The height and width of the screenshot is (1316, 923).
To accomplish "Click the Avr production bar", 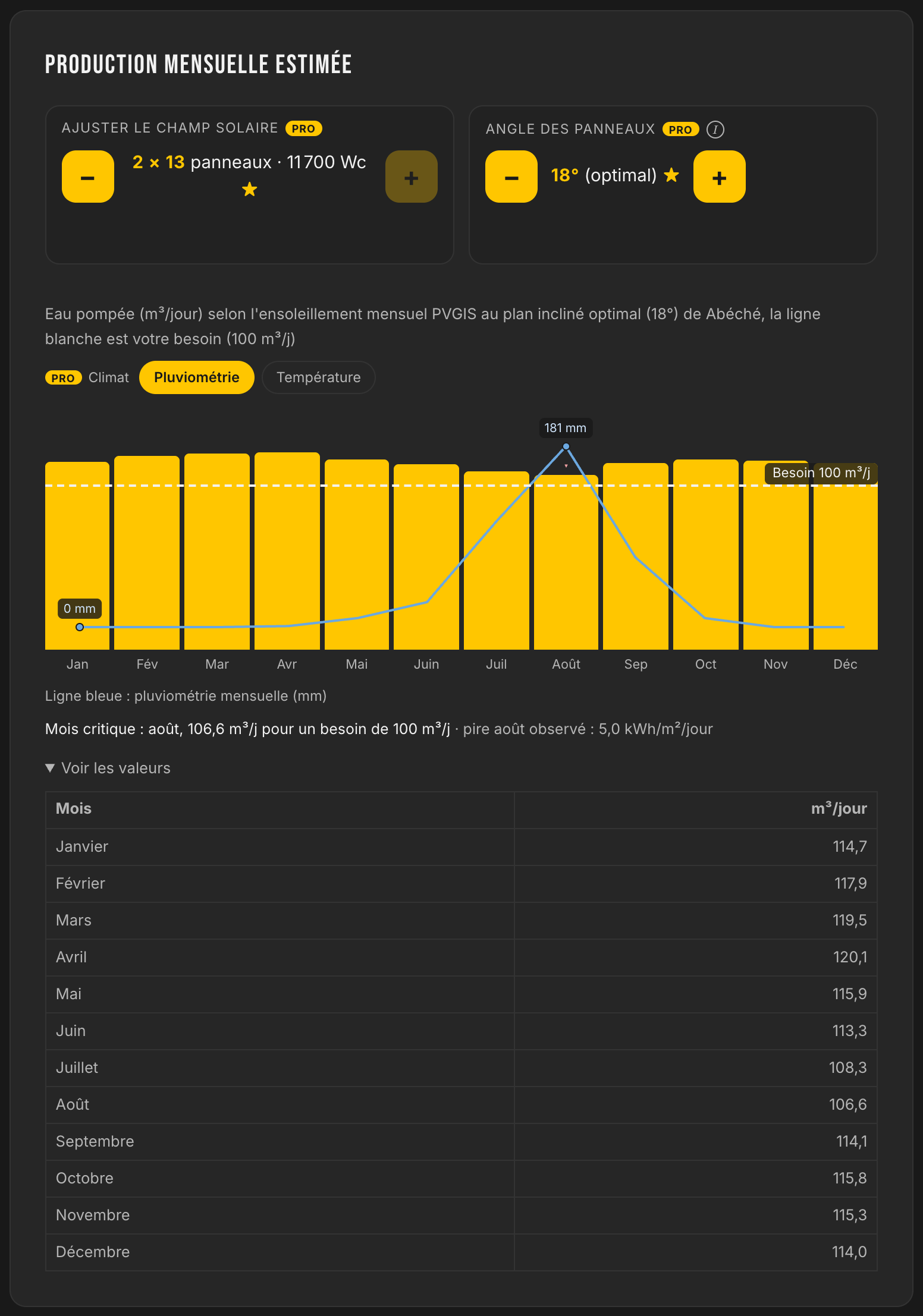I will click(x=287, y=551).
